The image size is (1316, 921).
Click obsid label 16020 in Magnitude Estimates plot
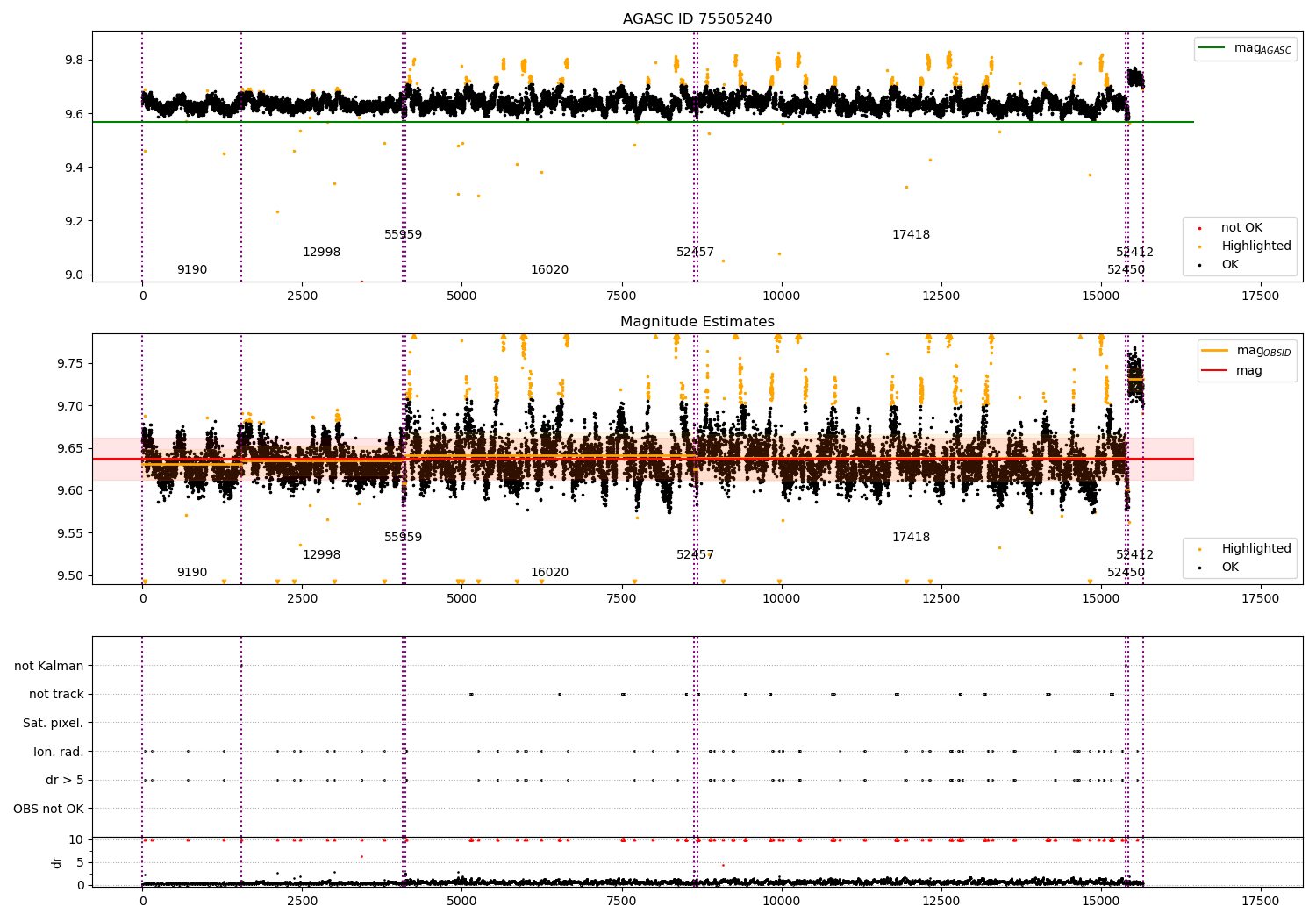(x=549, y=573)
